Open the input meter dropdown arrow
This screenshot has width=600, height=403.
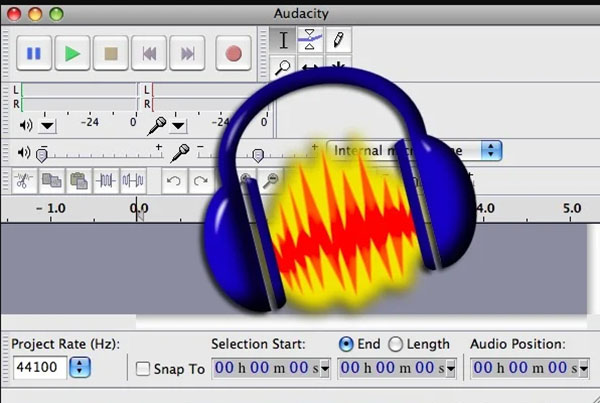pyautogui.click(x=178, y=126)
